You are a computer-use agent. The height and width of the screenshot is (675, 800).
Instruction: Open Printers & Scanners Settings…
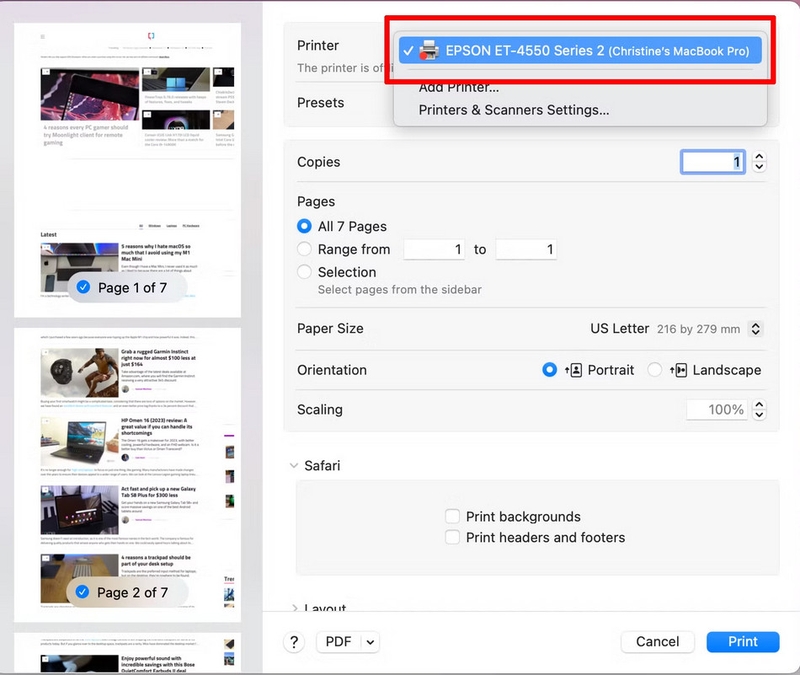point(514,110)
